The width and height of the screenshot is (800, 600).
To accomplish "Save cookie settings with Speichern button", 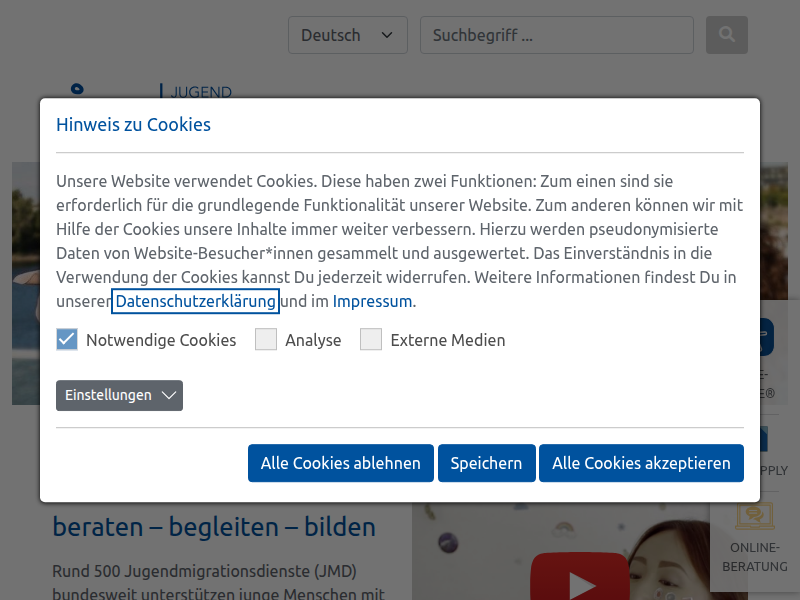I will click(x=486, y=463).
